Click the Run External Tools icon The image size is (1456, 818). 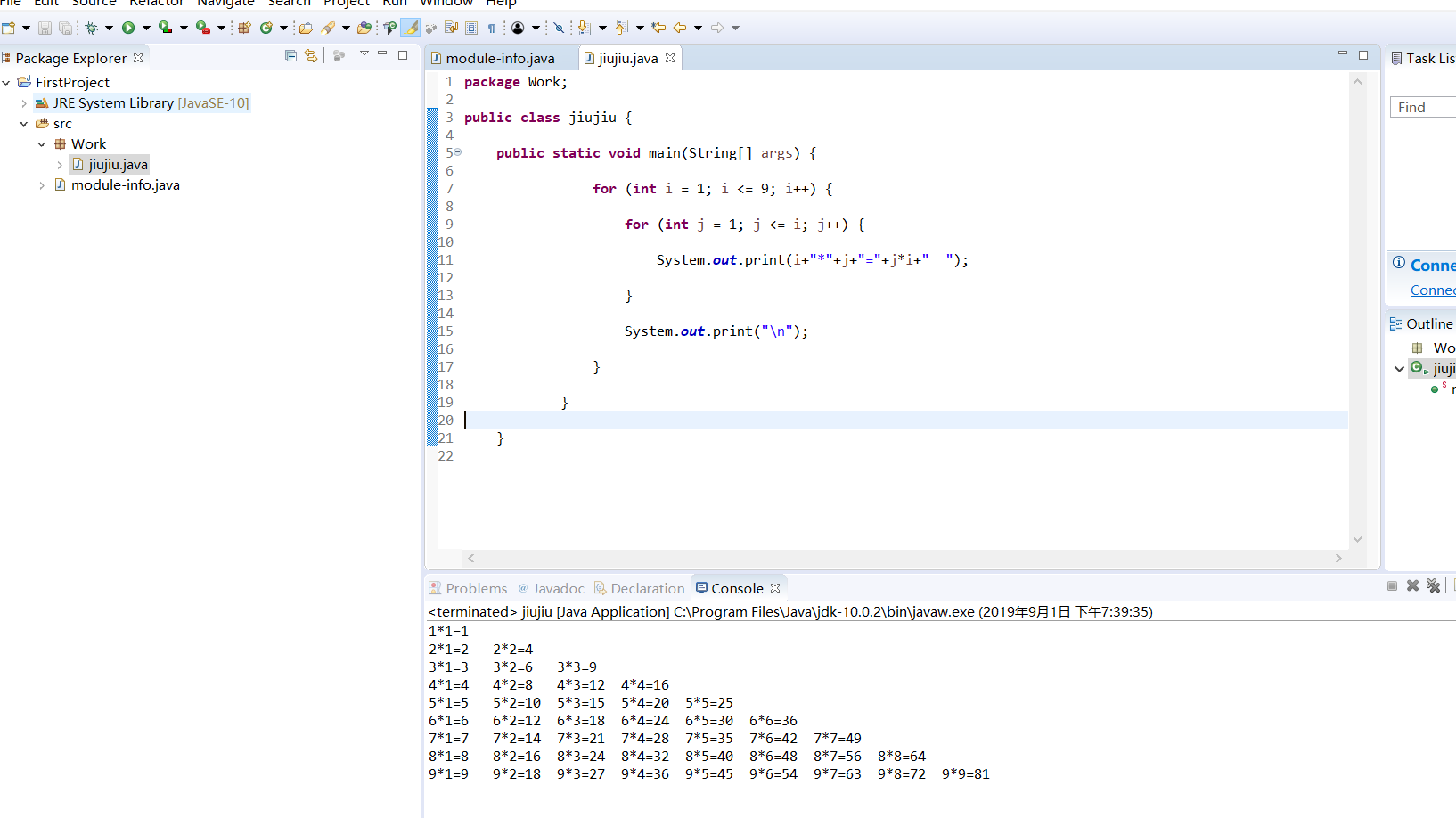pos(203,28)
